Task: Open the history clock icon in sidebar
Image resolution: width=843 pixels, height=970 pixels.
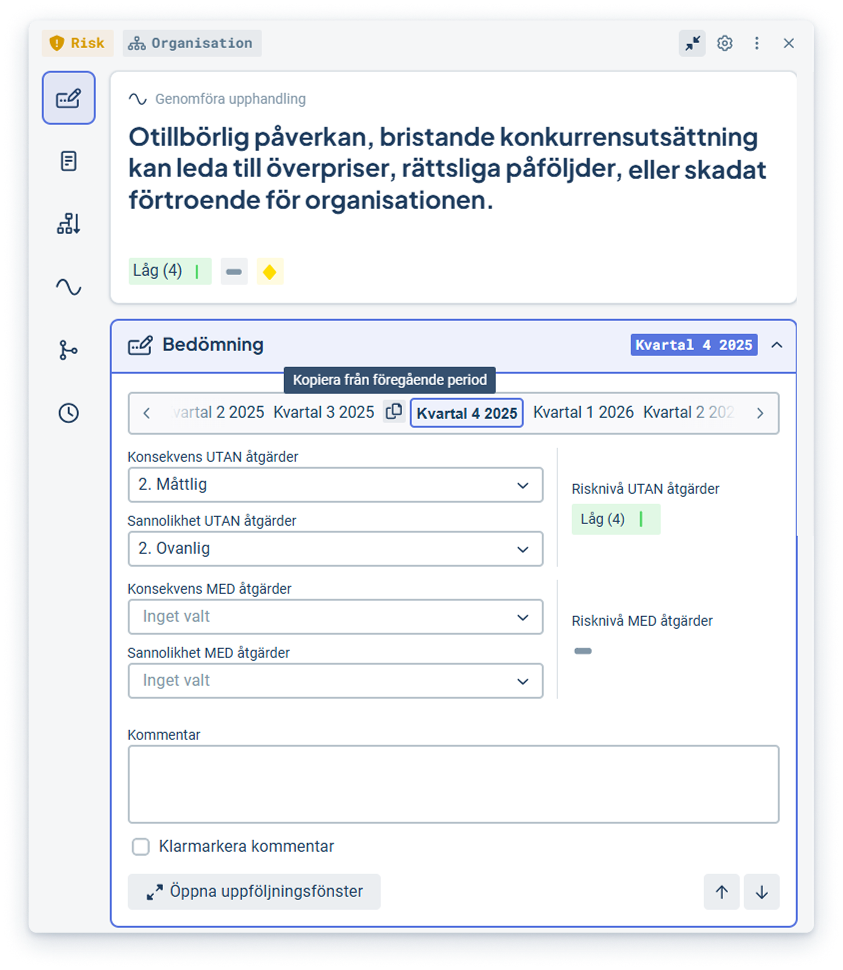Action: click(x=68, y=413)
